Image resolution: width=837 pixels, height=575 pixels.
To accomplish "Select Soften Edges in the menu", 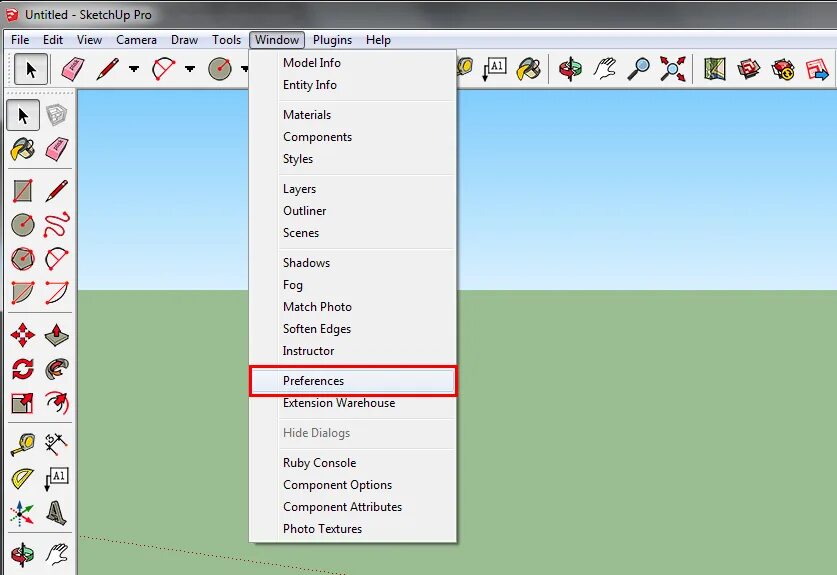I will 353,329.
